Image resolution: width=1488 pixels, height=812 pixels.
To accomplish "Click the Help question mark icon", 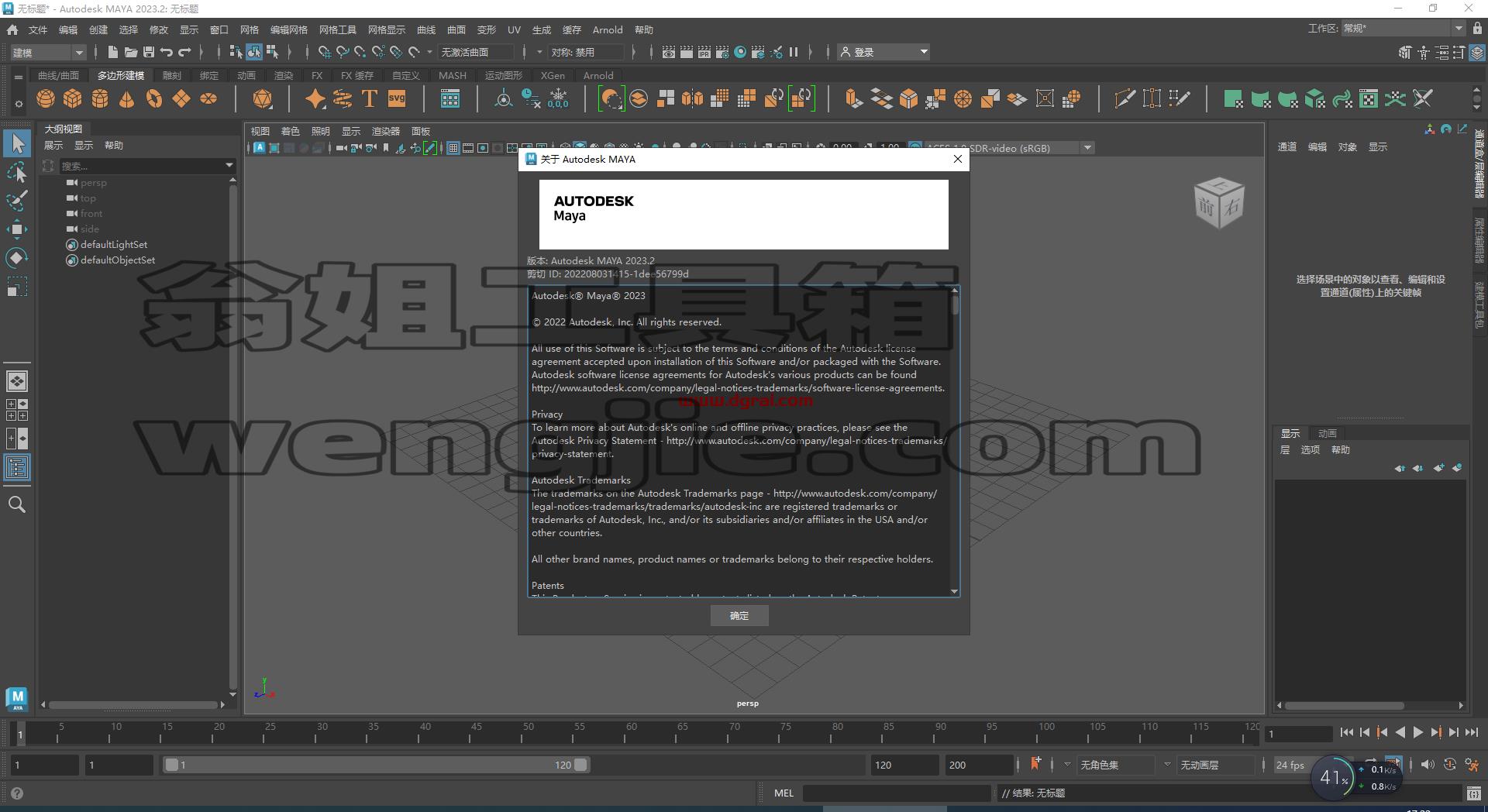I will tap(17, 793).
